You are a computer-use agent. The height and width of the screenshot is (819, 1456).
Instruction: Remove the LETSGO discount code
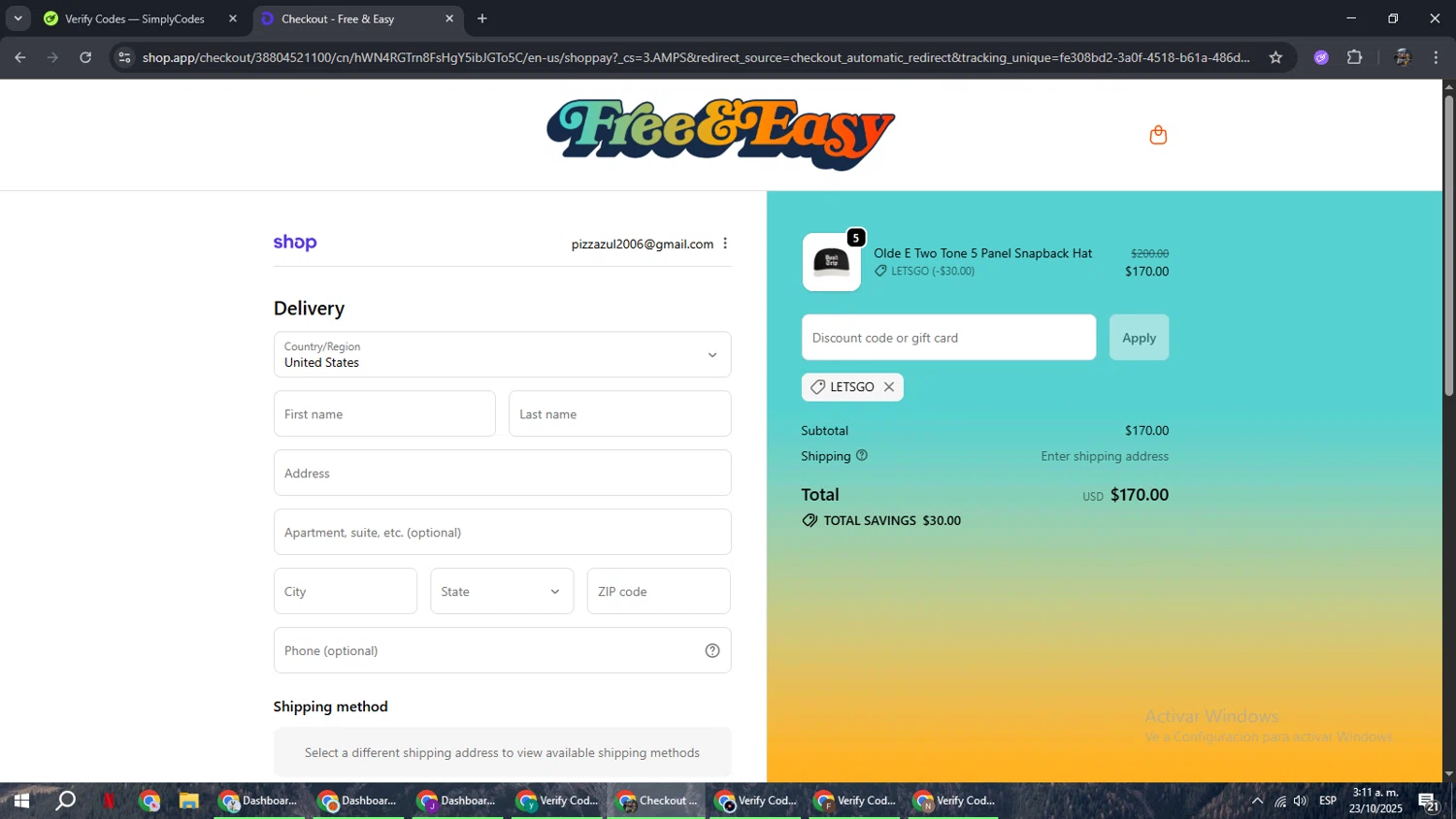point(889,387)
